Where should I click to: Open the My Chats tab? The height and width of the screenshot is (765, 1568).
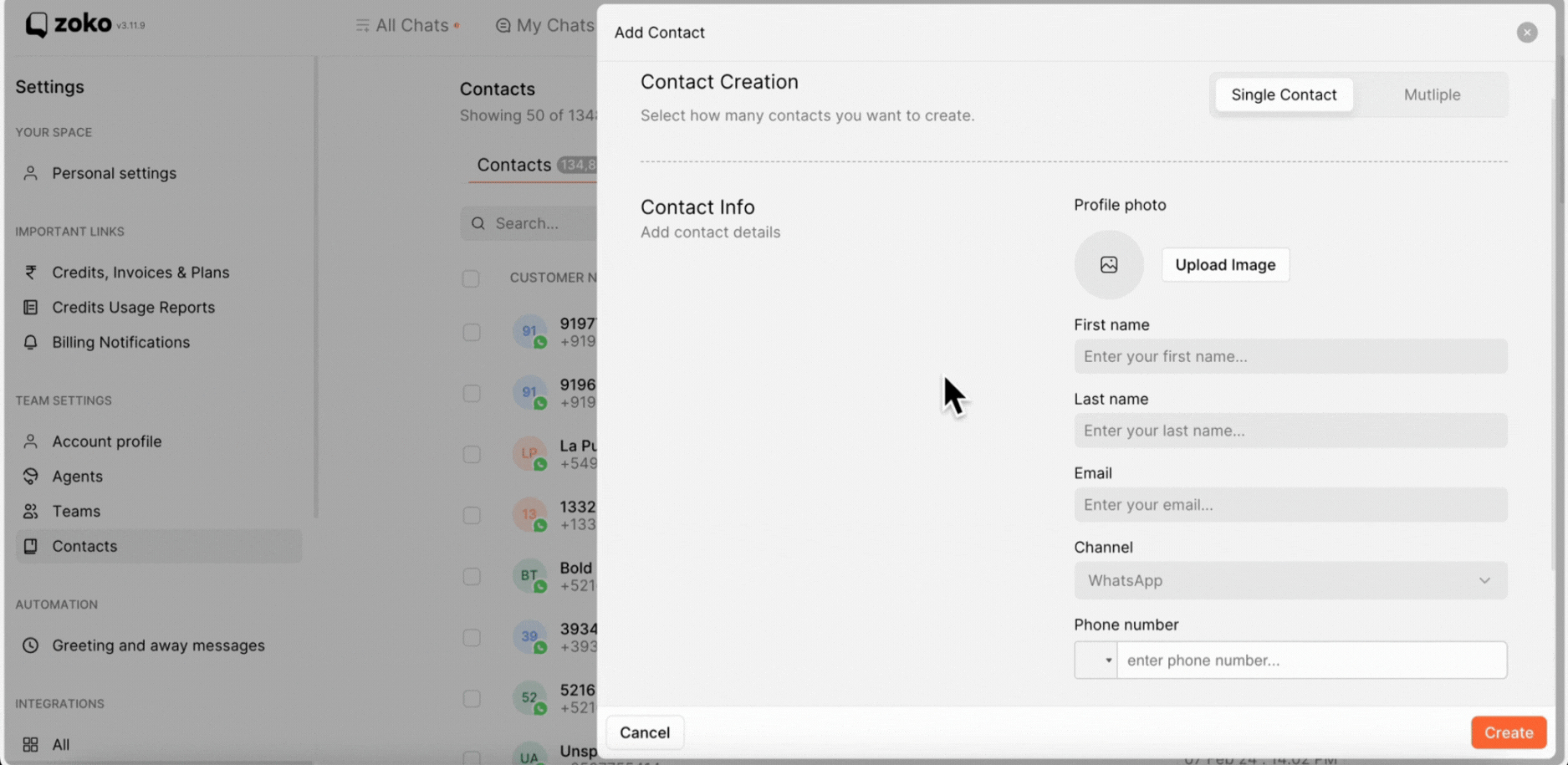545,25
